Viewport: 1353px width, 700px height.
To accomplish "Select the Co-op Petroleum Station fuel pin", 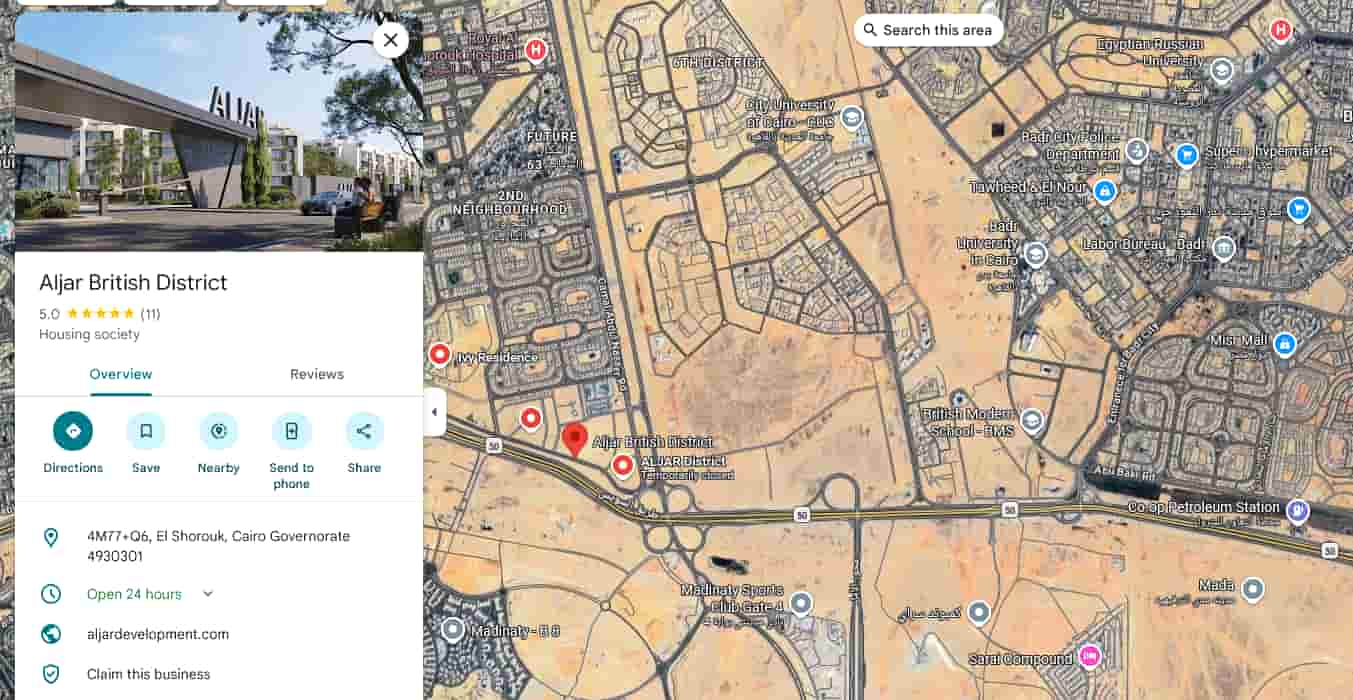I will [x=1296, y=510].
